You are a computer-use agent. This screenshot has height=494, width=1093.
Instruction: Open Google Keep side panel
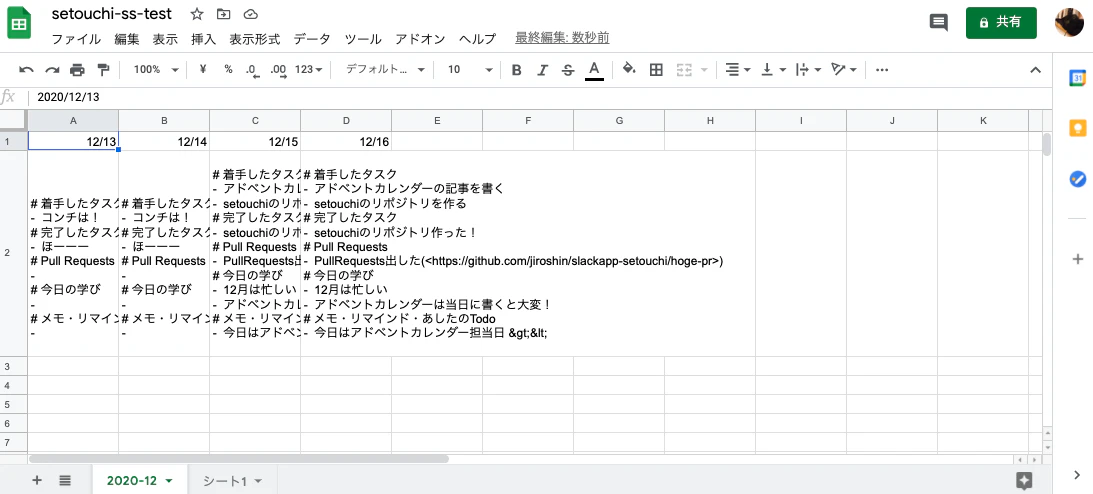[1078, 128]
